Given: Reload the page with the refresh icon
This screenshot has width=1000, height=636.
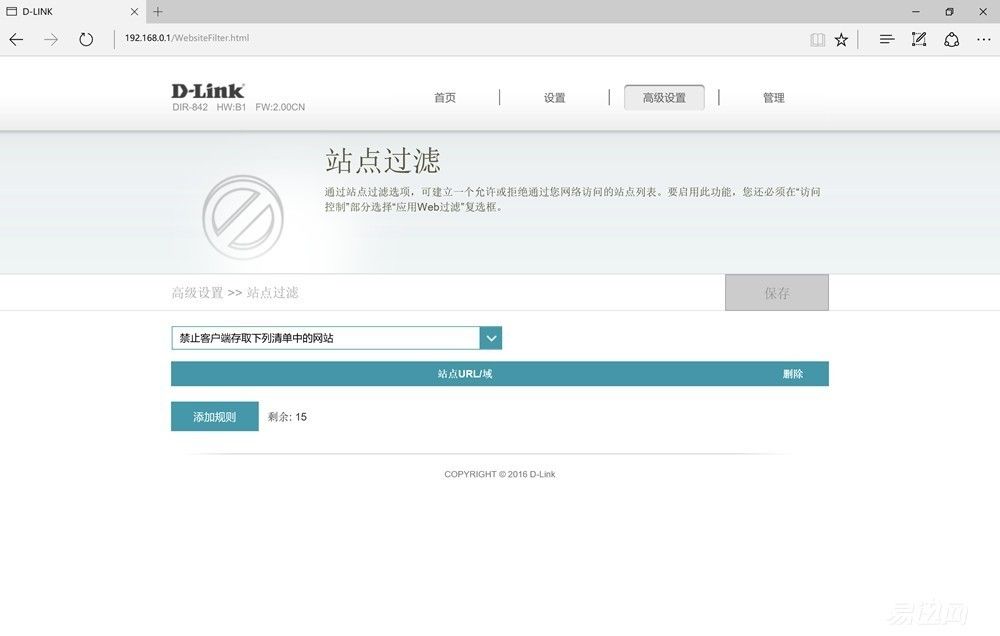Looking at the screenshot, I should point(86,40).
